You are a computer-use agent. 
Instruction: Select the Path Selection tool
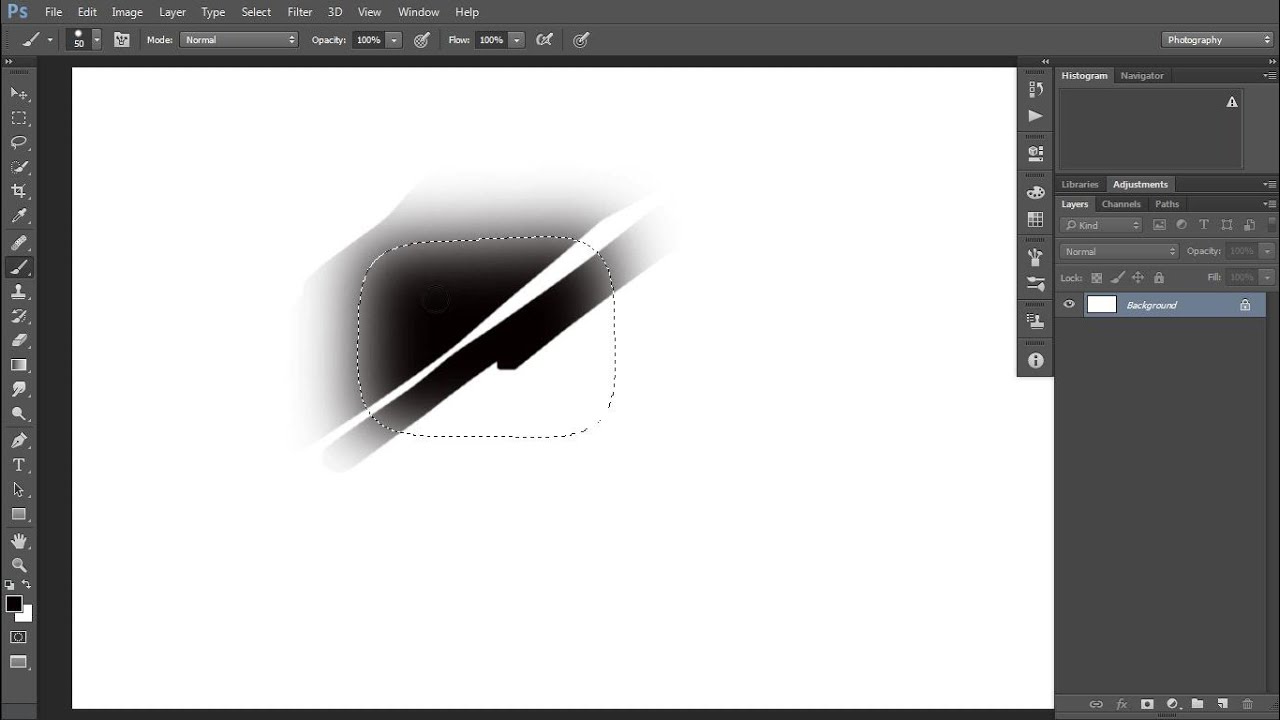coord(19,490)
